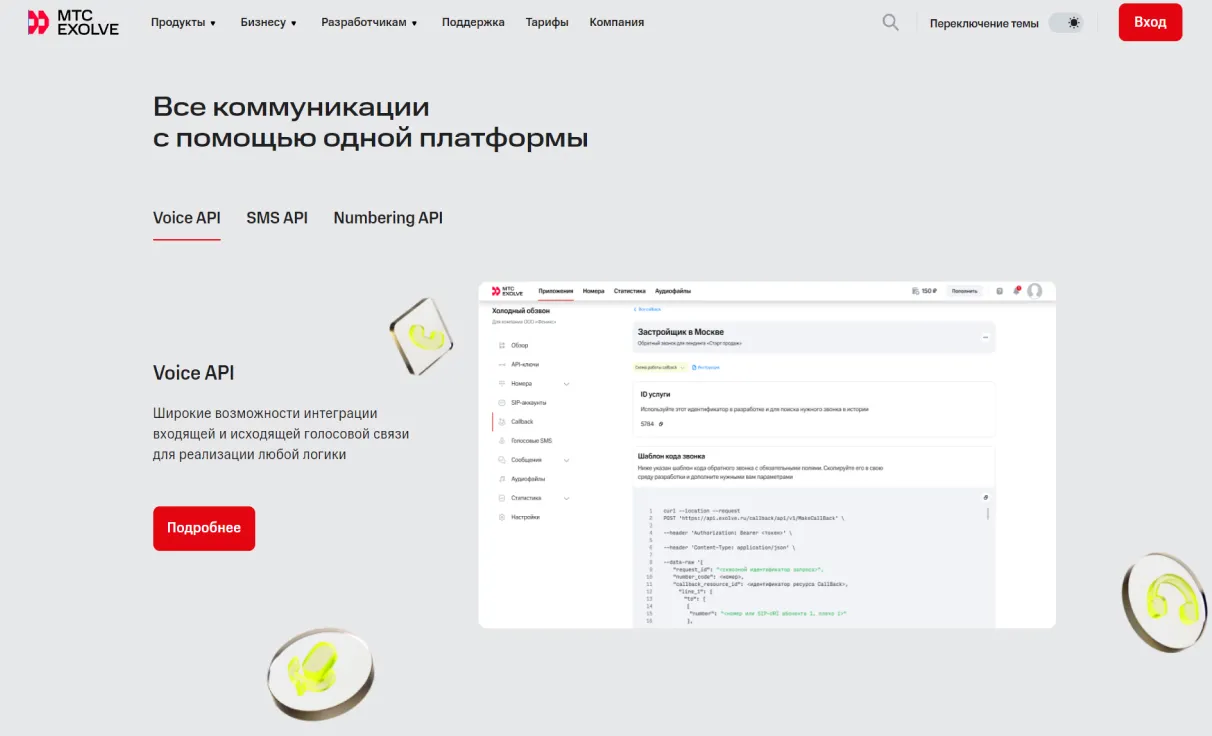Expand the Разработчикам dropdown menu
The image size is (1212, 736).
pyautogui.click(x=370, y=22)
